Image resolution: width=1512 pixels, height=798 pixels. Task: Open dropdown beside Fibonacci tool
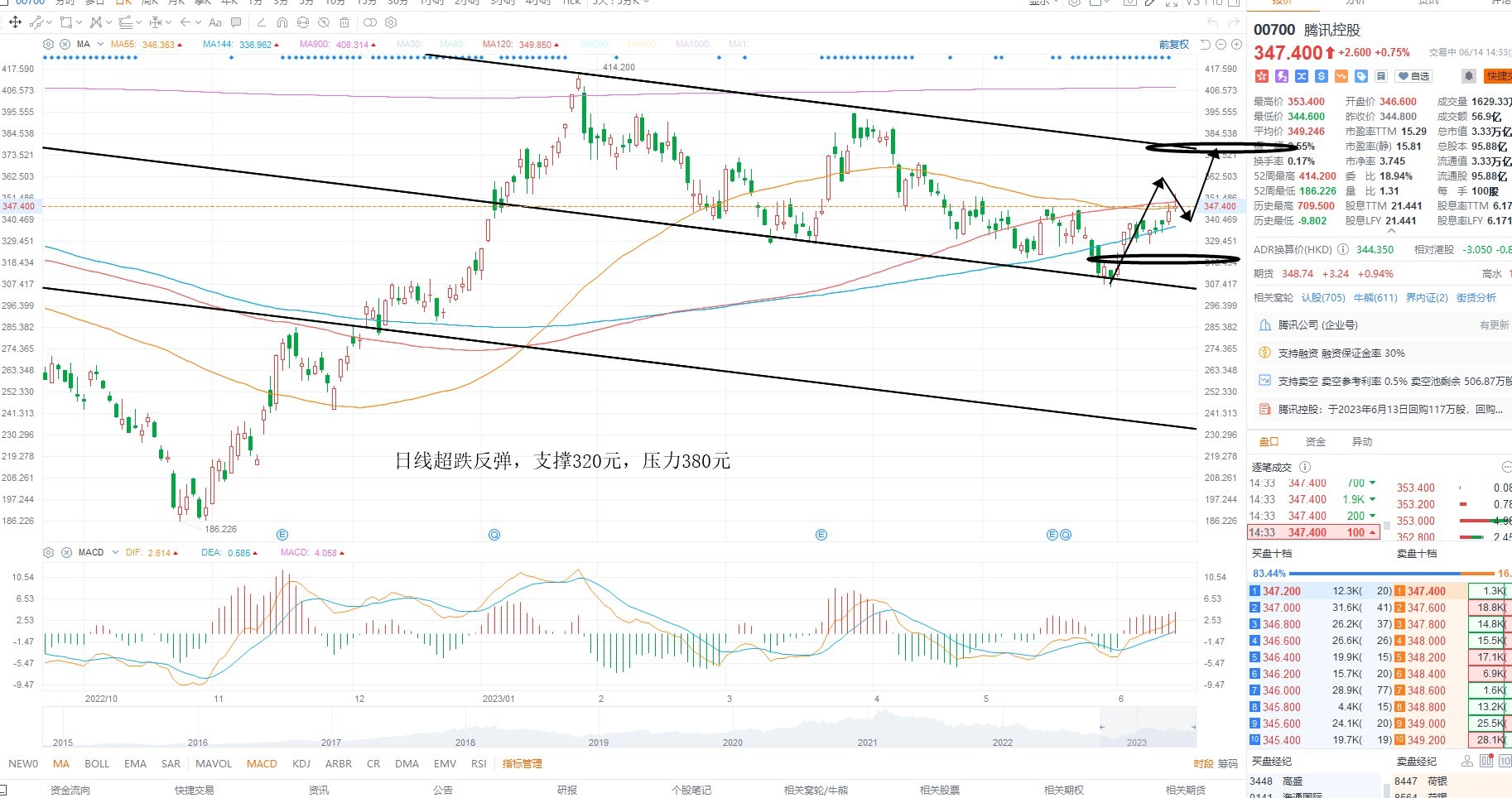coord(138,22)
